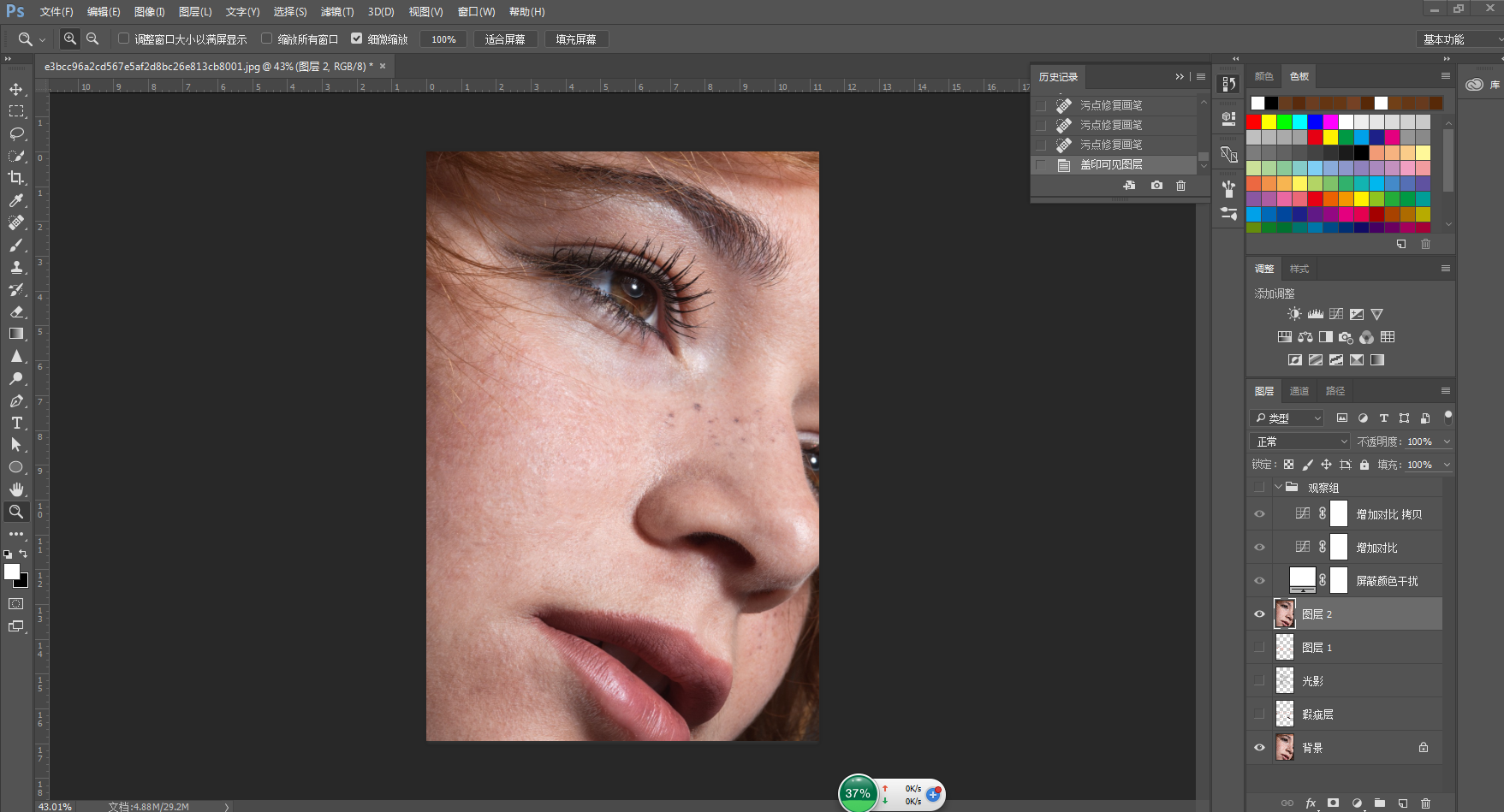Screen dimensions: 1504x812
Task: Open the blend mode 正常 dropdown
Action: pos(1299,442)
